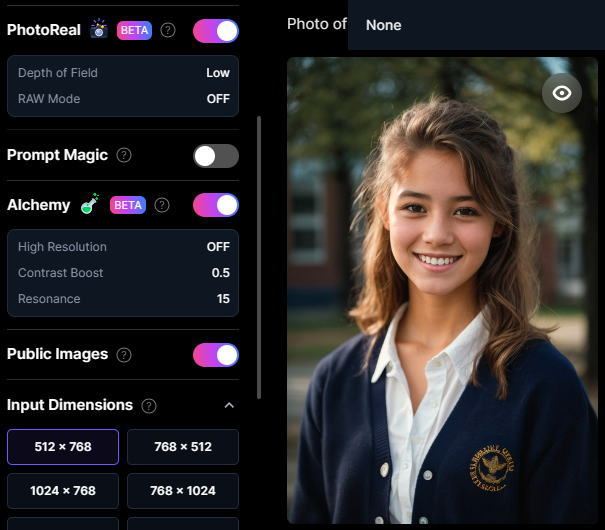
Task: Enable the Prompt Magic toggle
Action: (x=216, y=156)
